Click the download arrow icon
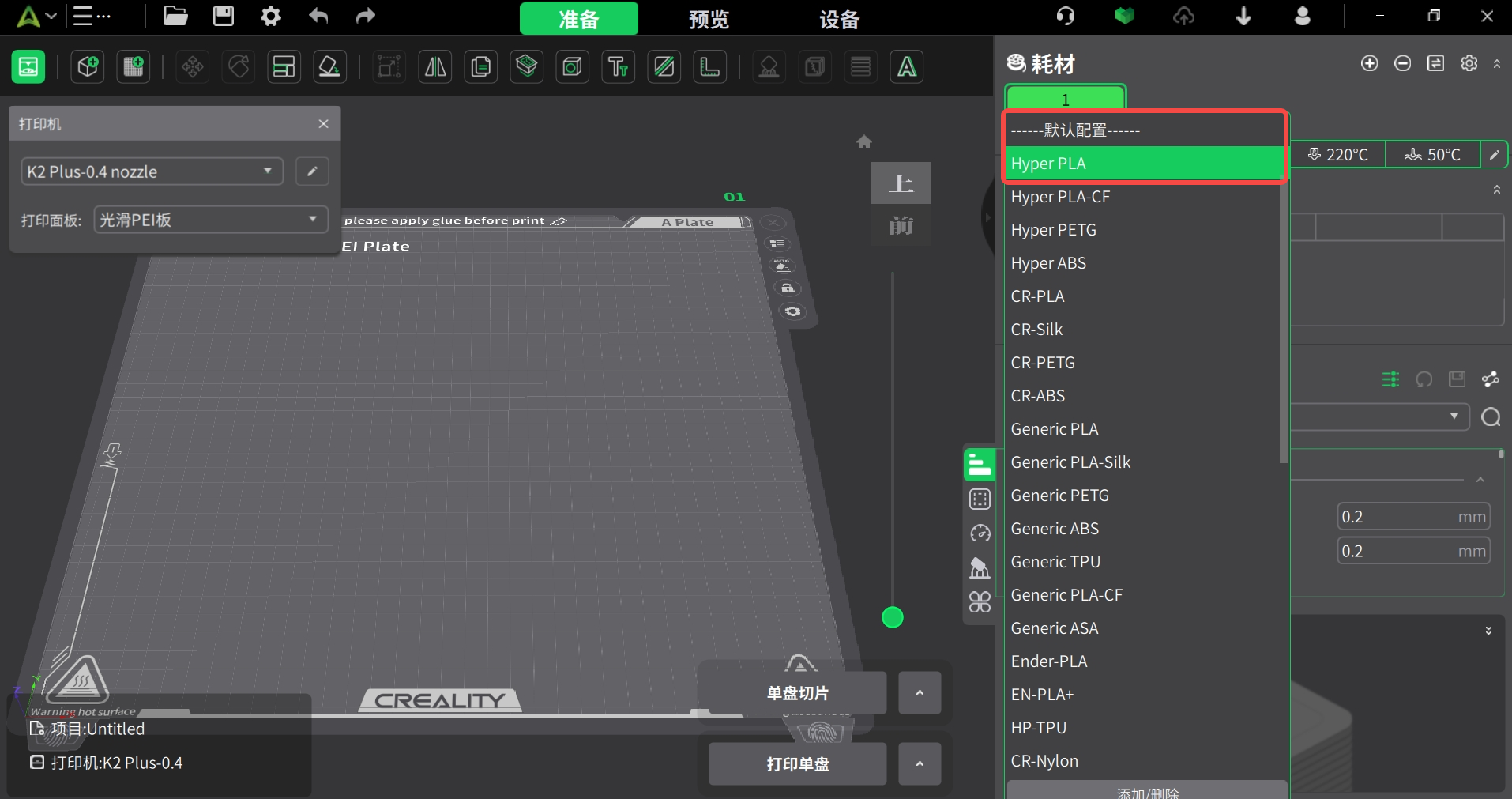Image resolution: width=1512 pixels, height=799 pixels. click(x=1243, y=16)
